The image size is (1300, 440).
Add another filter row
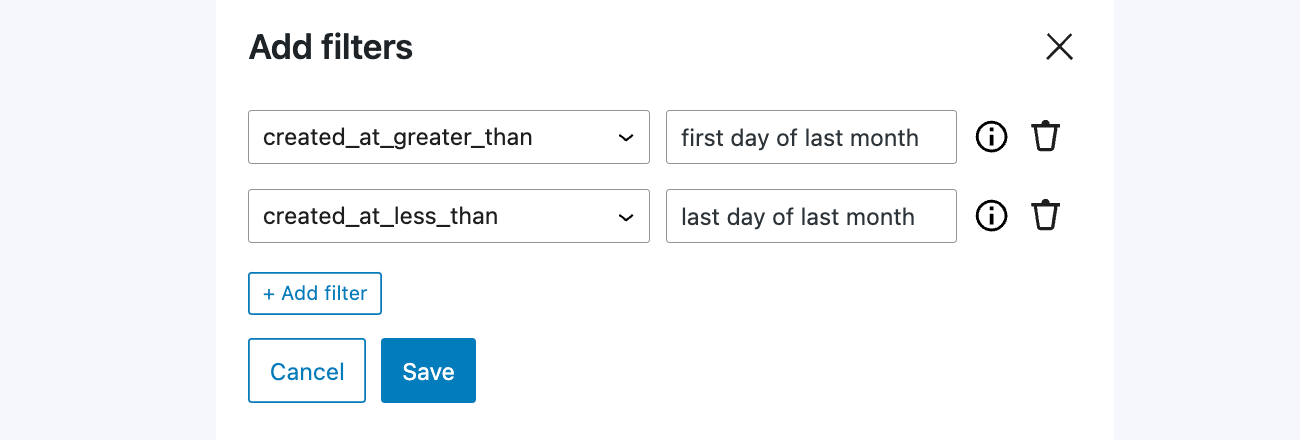(x=315, y=293)
